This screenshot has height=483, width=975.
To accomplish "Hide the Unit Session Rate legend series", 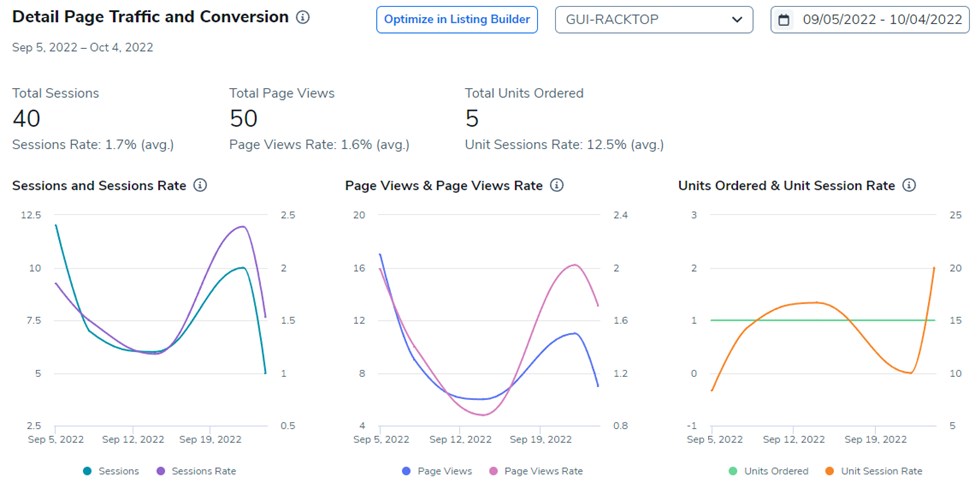I will point(873,471).
